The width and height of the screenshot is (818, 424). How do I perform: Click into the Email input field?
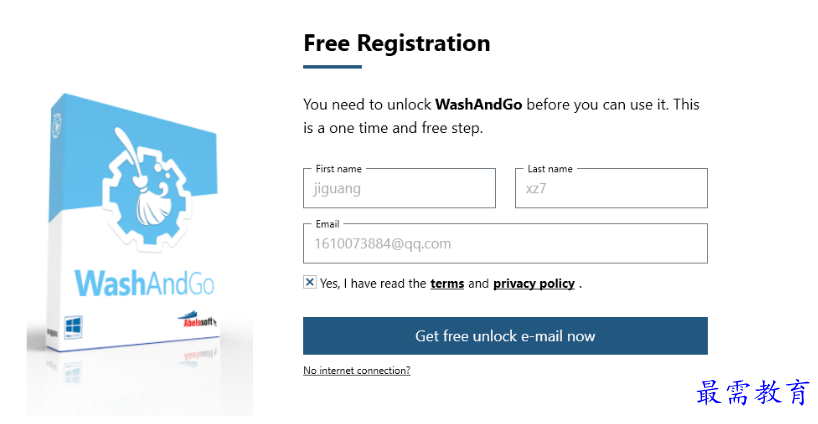click(x=505, y=243)
